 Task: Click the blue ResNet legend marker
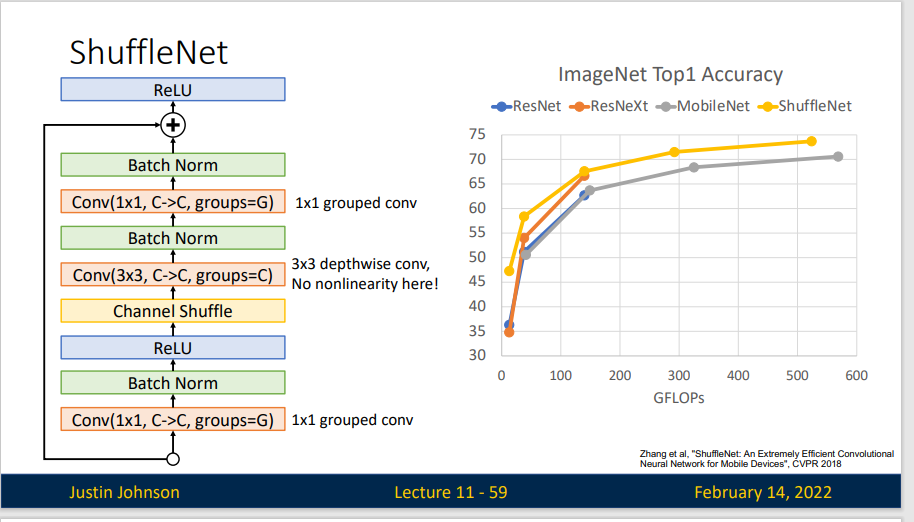tap(501, 107)
